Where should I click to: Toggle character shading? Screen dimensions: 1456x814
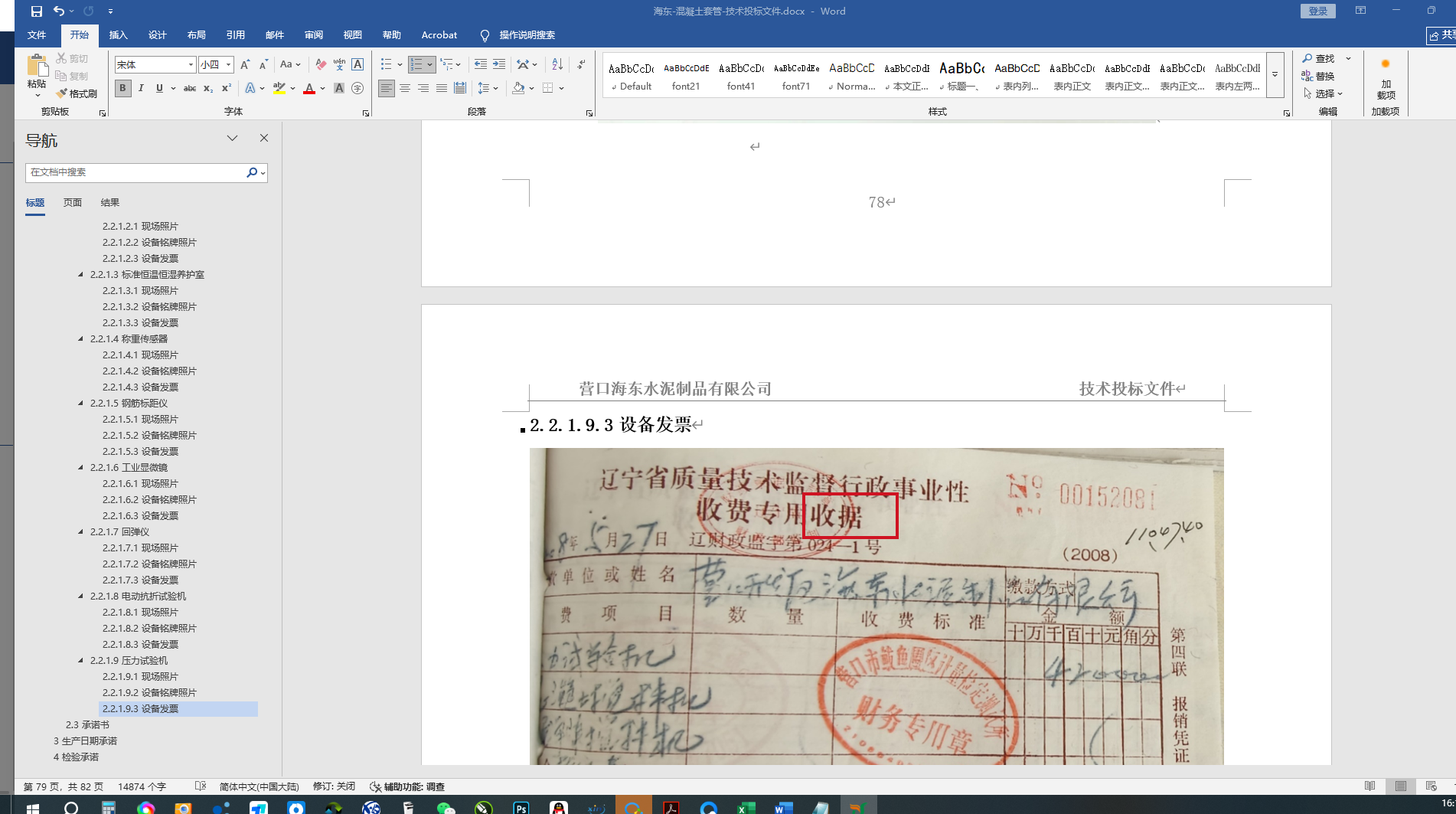pyautogui.click(x=339, y=88)
